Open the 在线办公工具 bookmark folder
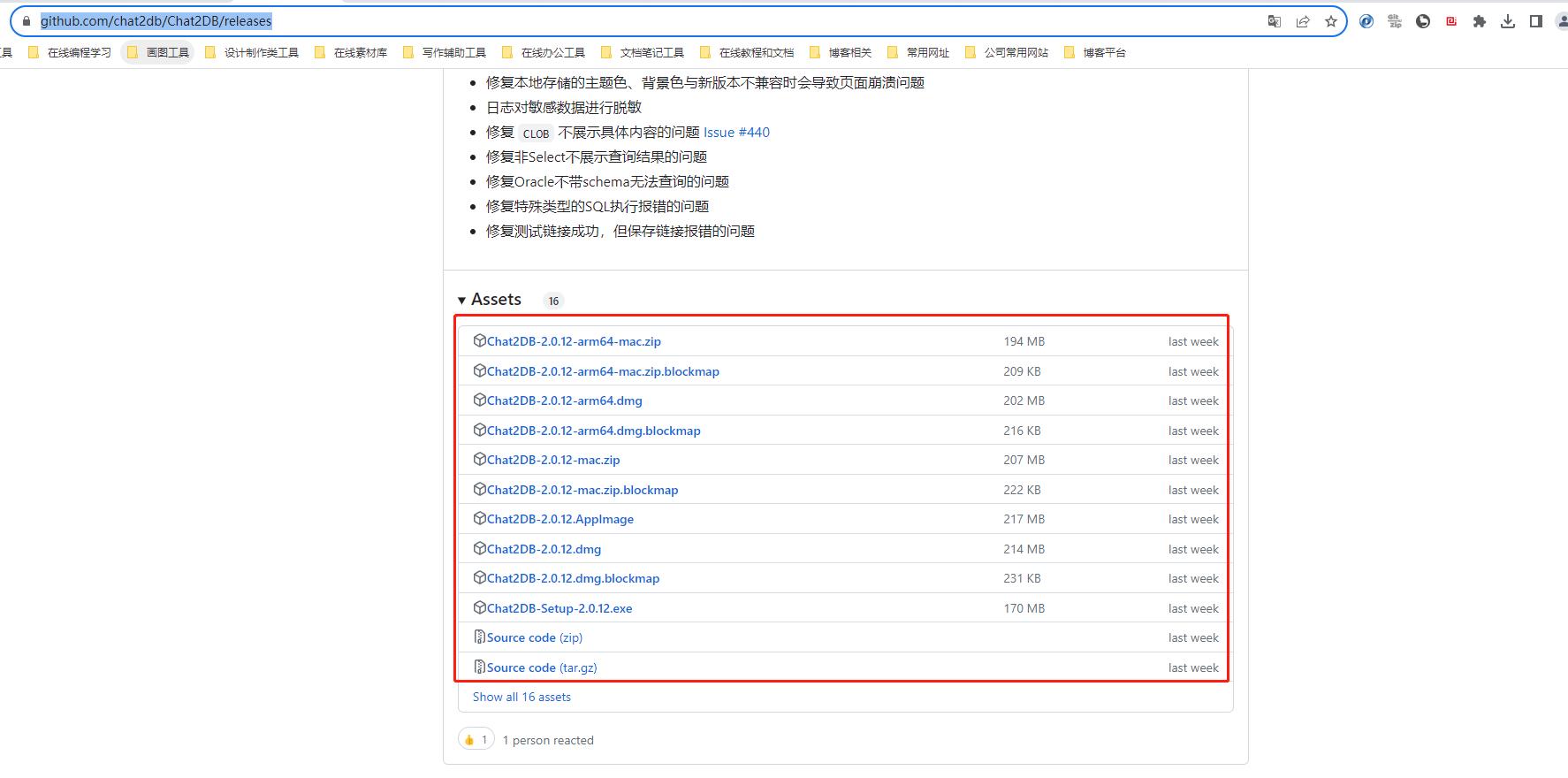Viewport: 1568px width, 778px height. tap(544, 52)
